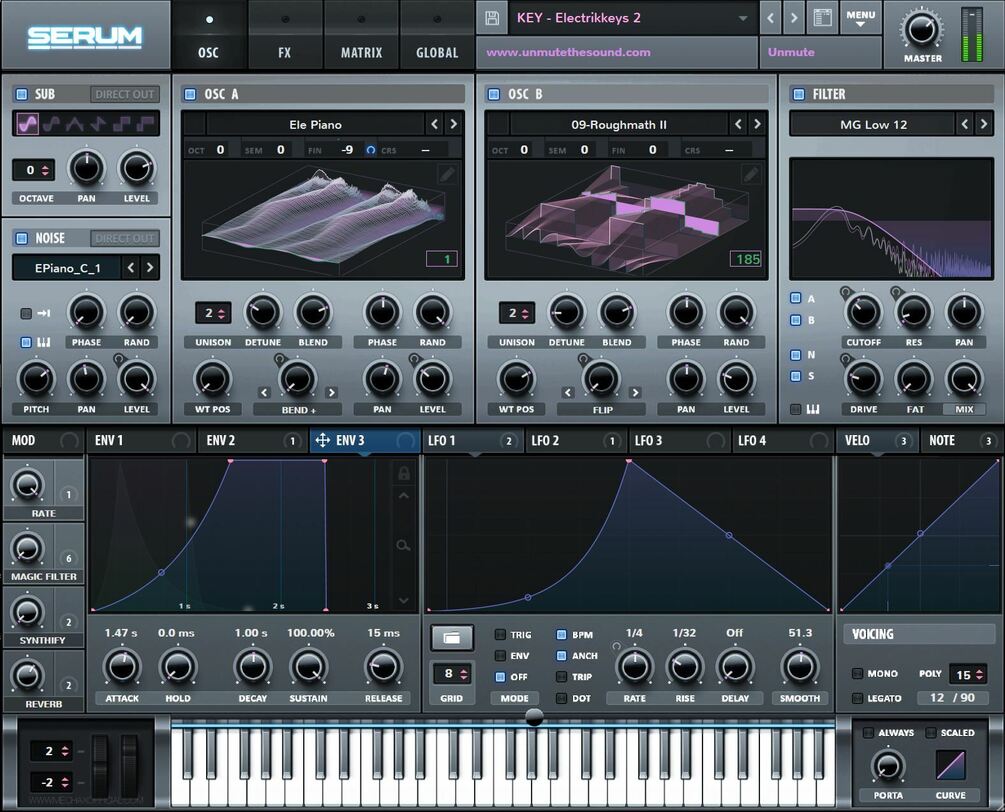Enable LFO TRIG mode
The width and height of the screenshot is (1005, 812).
[x=500, y=634]
